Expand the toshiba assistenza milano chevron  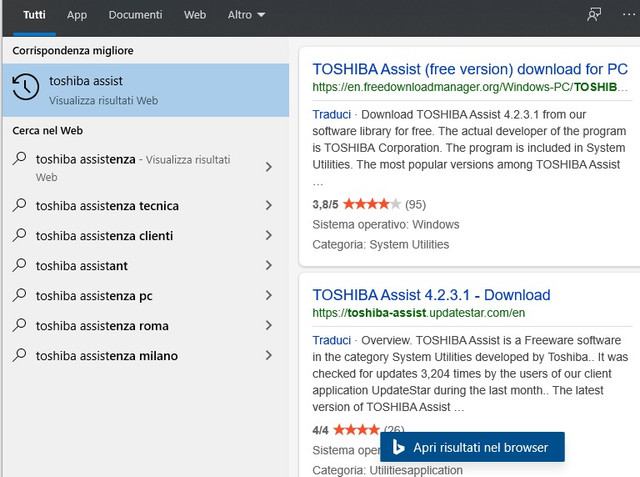[x=269, y=355]
